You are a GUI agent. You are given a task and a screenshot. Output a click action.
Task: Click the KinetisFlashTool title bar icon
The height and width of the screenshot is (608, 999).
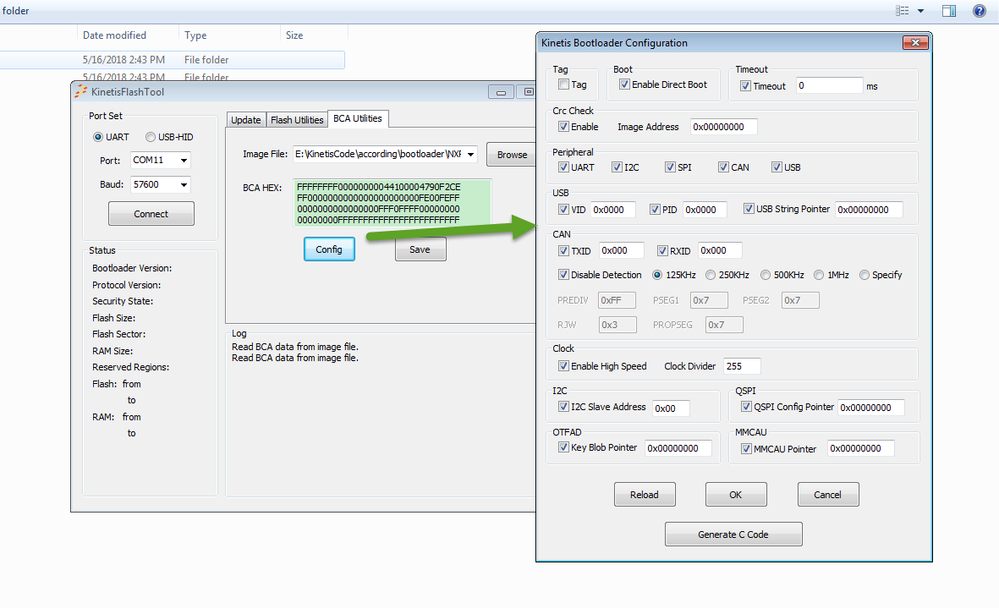81,91
